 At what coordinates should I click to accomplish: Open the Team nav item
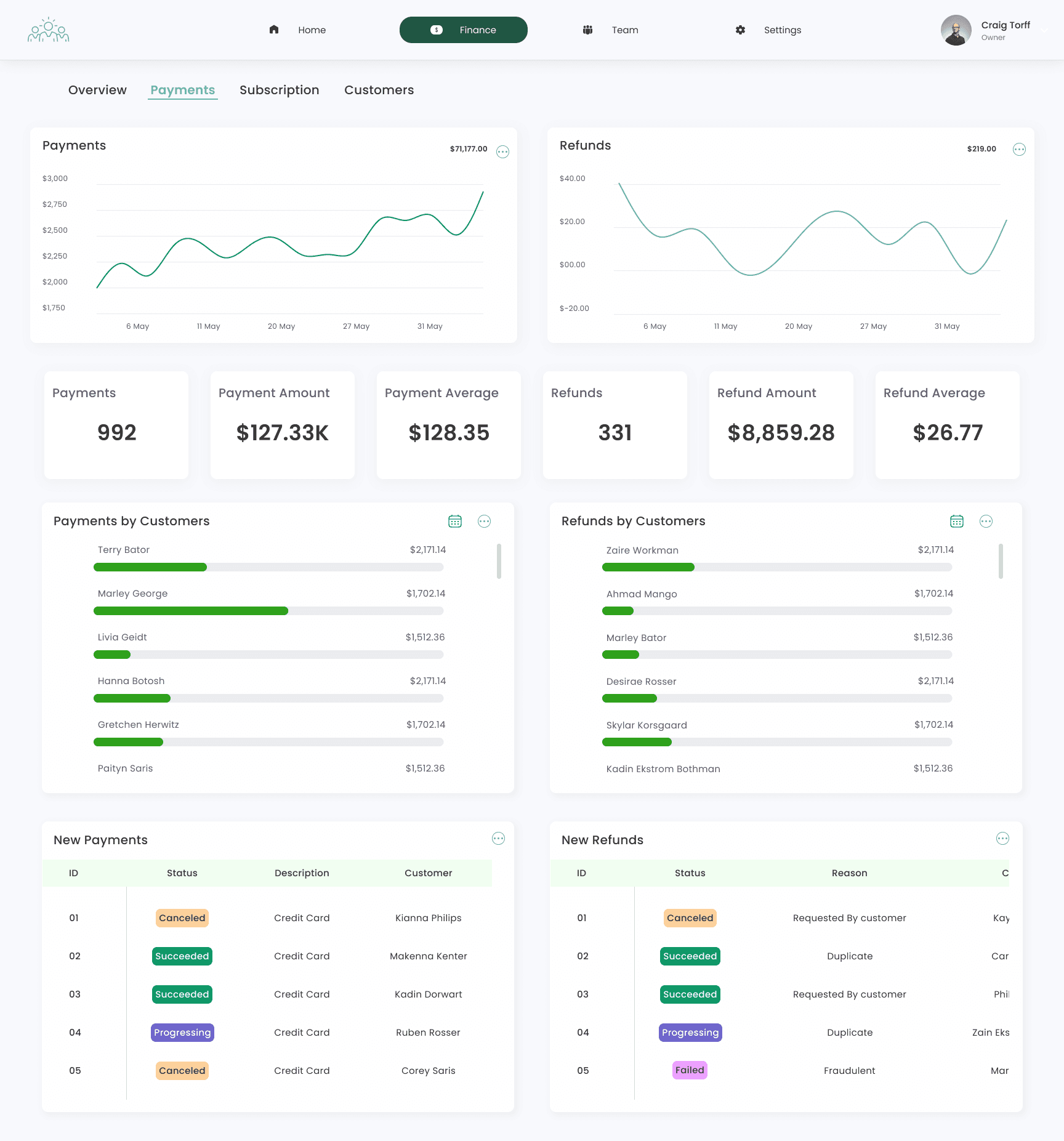pos(610,30)
